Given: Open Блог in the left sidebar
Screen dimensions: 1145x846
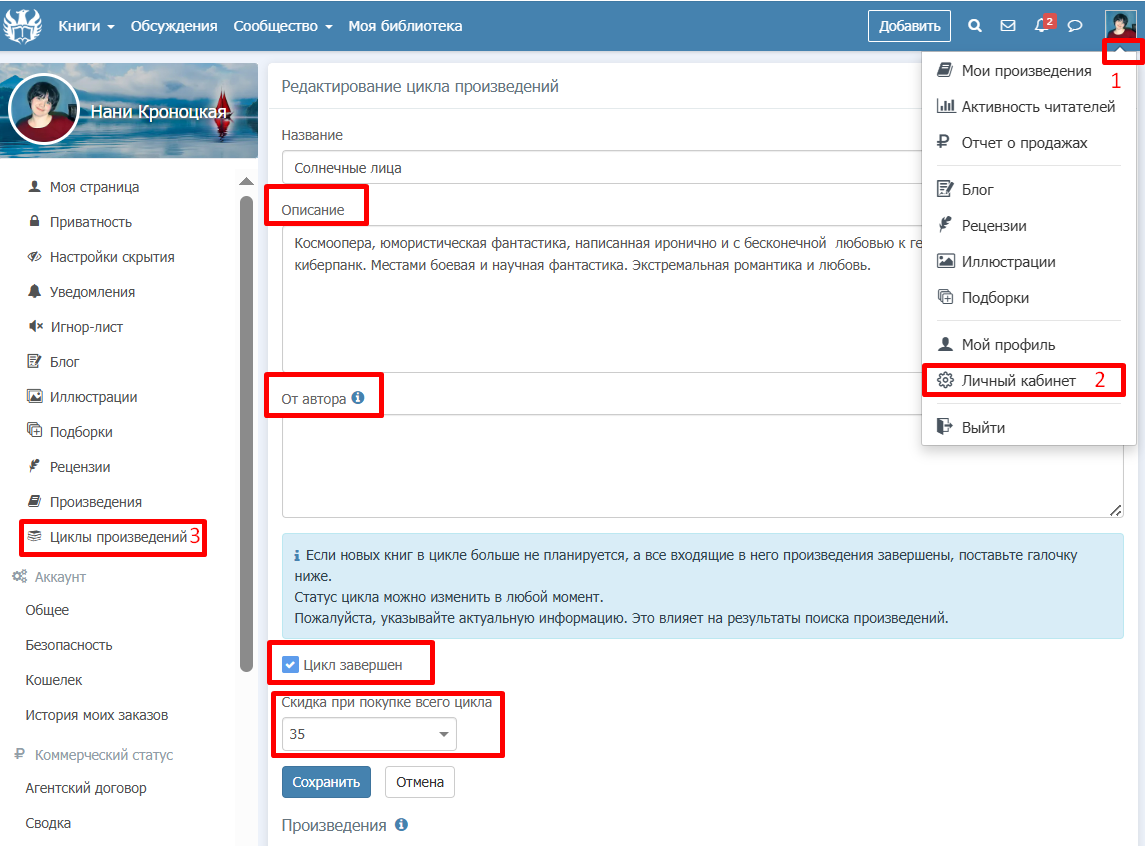Looking at the screenshot, I should click(64, 361).
